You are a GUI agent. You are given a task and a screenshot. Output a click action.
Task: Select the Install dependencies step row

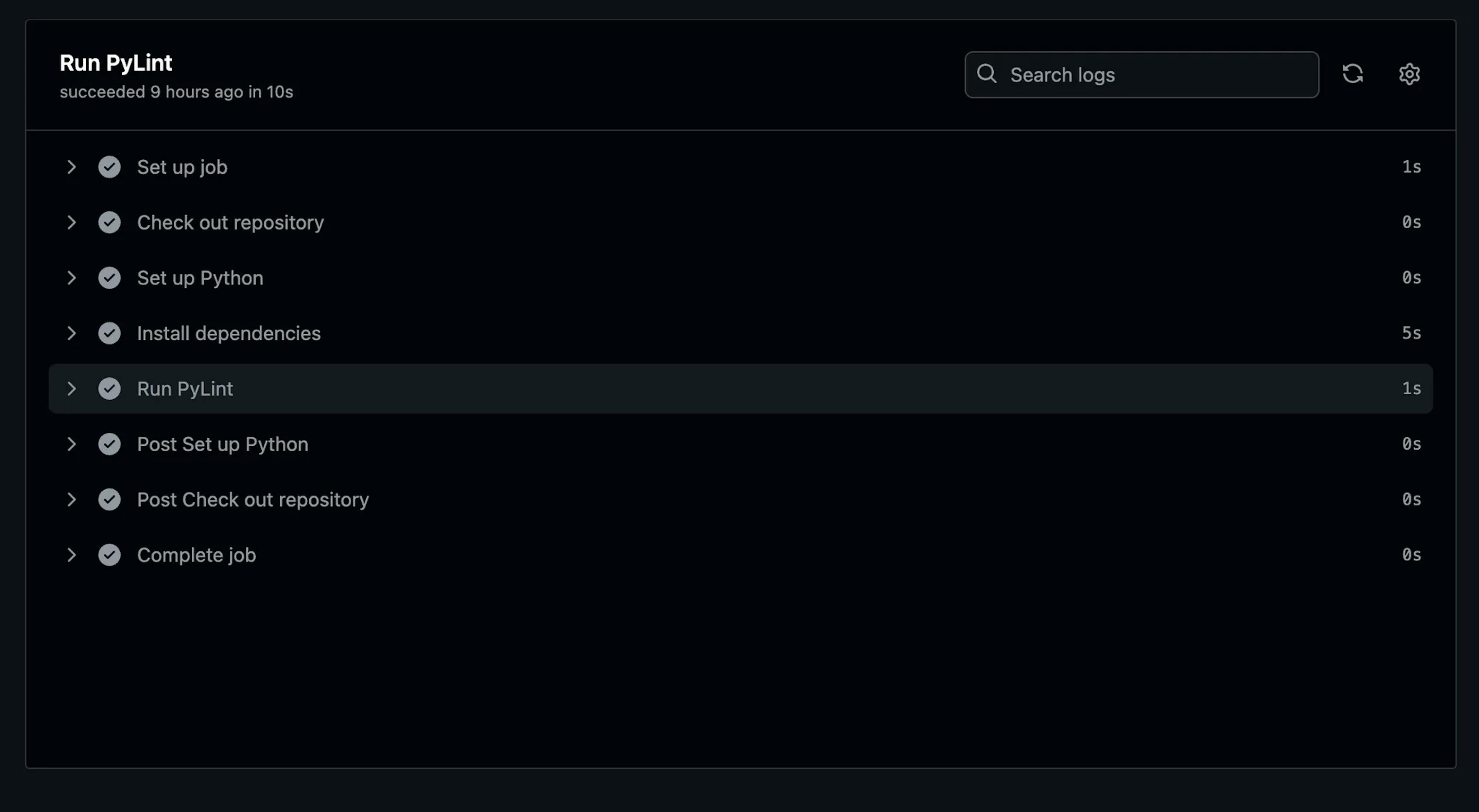pos(228,333)
